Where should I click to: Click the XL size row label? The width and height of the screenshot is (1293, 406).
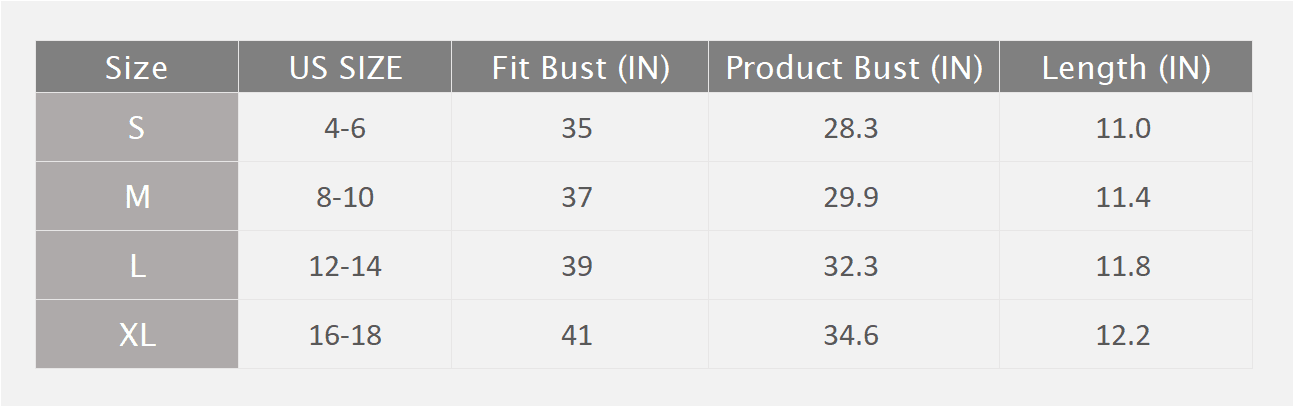pyautogui.click(x=137, y=335)
